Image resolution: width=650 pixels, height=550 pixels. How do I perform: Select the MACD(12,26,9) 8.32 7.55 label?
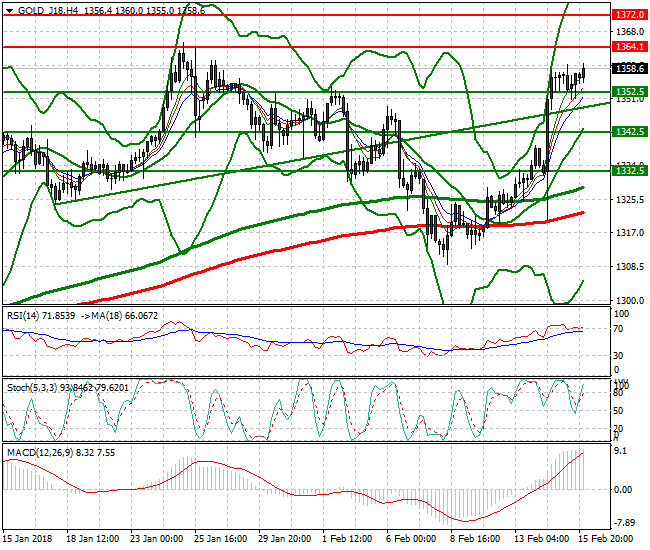[x=61, y=453]
